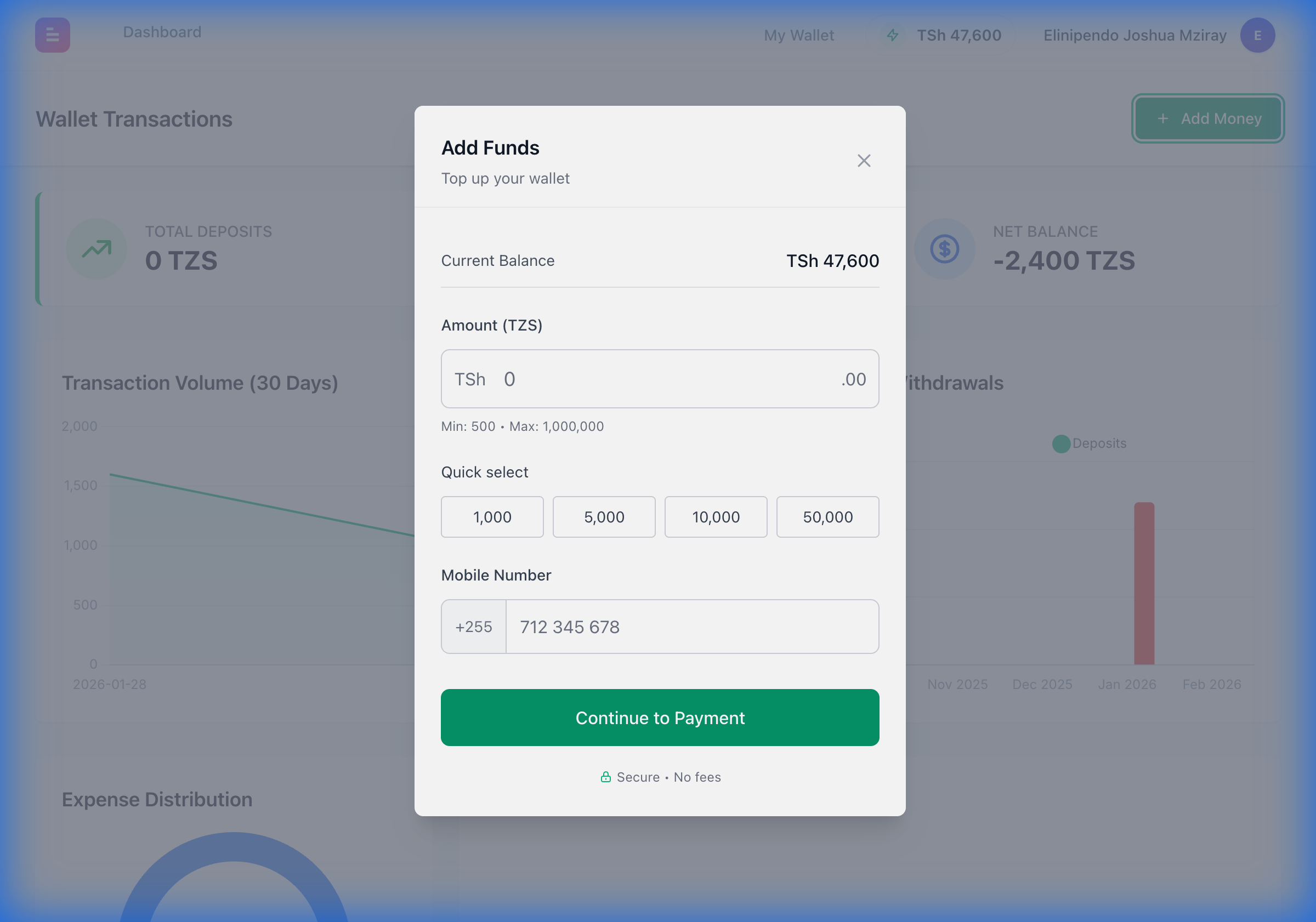Click the Add Money button
The height and width of the screenshot is (922, 1316).
(1207, 118)
